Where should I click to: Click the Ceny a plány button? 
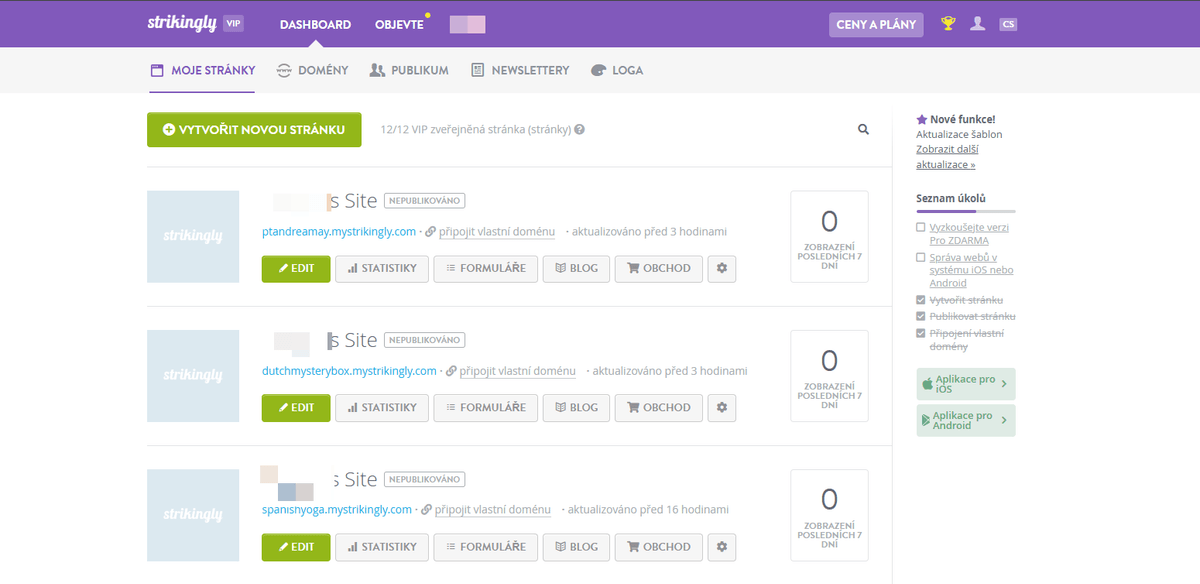876,24
